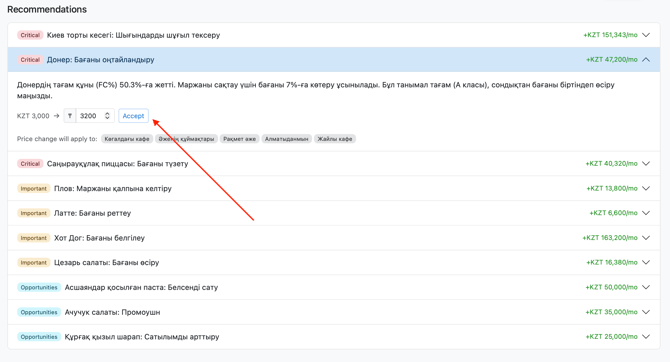Expand Асшаяндар қосылған паста chevron

click(x=646, y=287)
